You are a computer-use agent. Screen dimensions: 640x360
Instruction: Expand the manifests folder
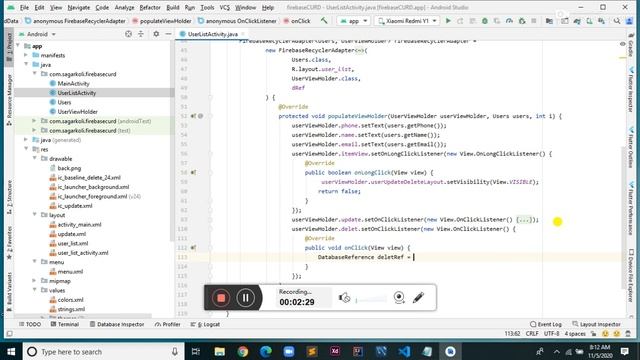click(x=26, y=55)
